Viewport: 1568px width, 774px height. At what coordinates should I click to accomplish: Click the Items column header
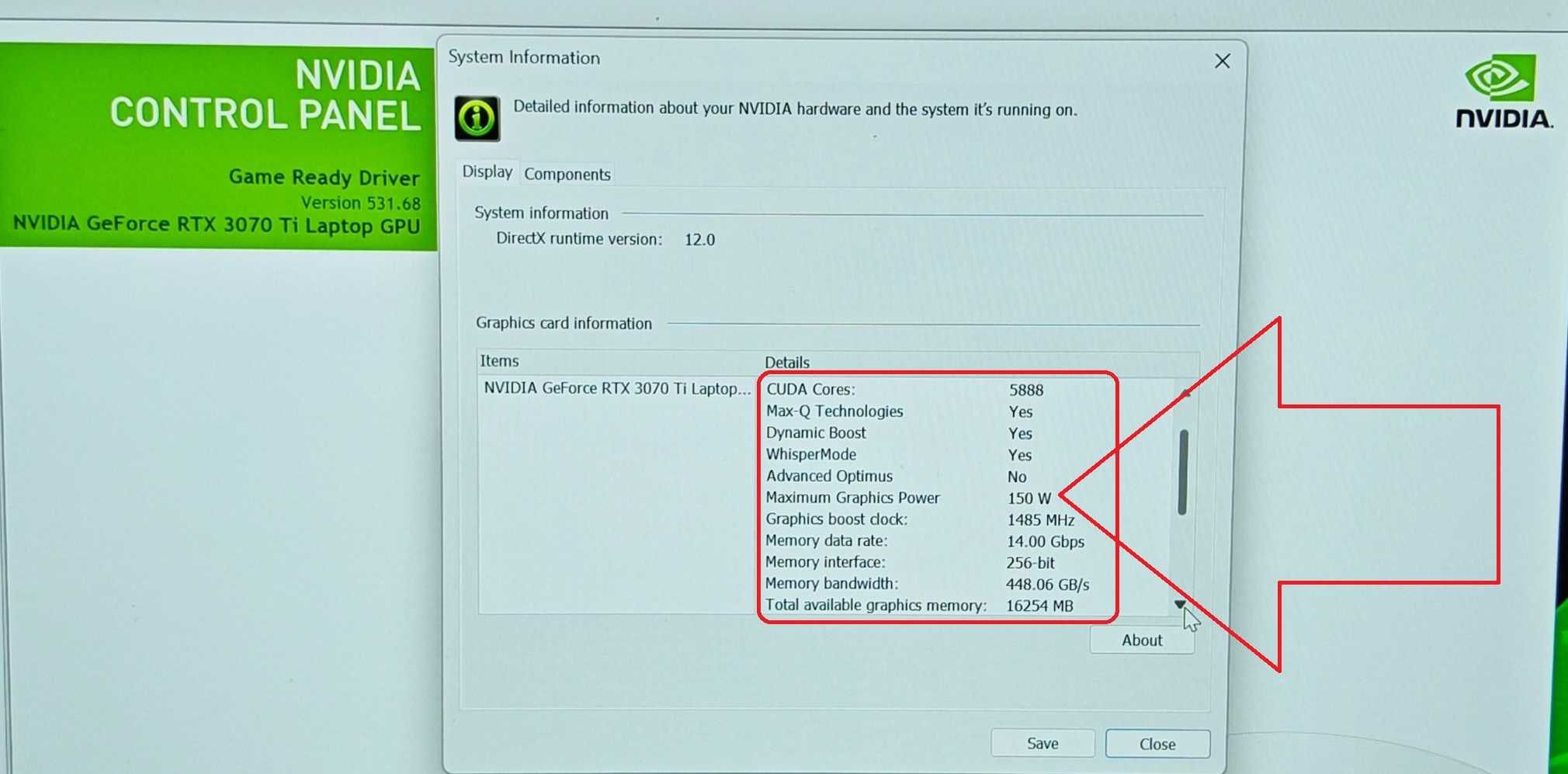click(499, 361)
